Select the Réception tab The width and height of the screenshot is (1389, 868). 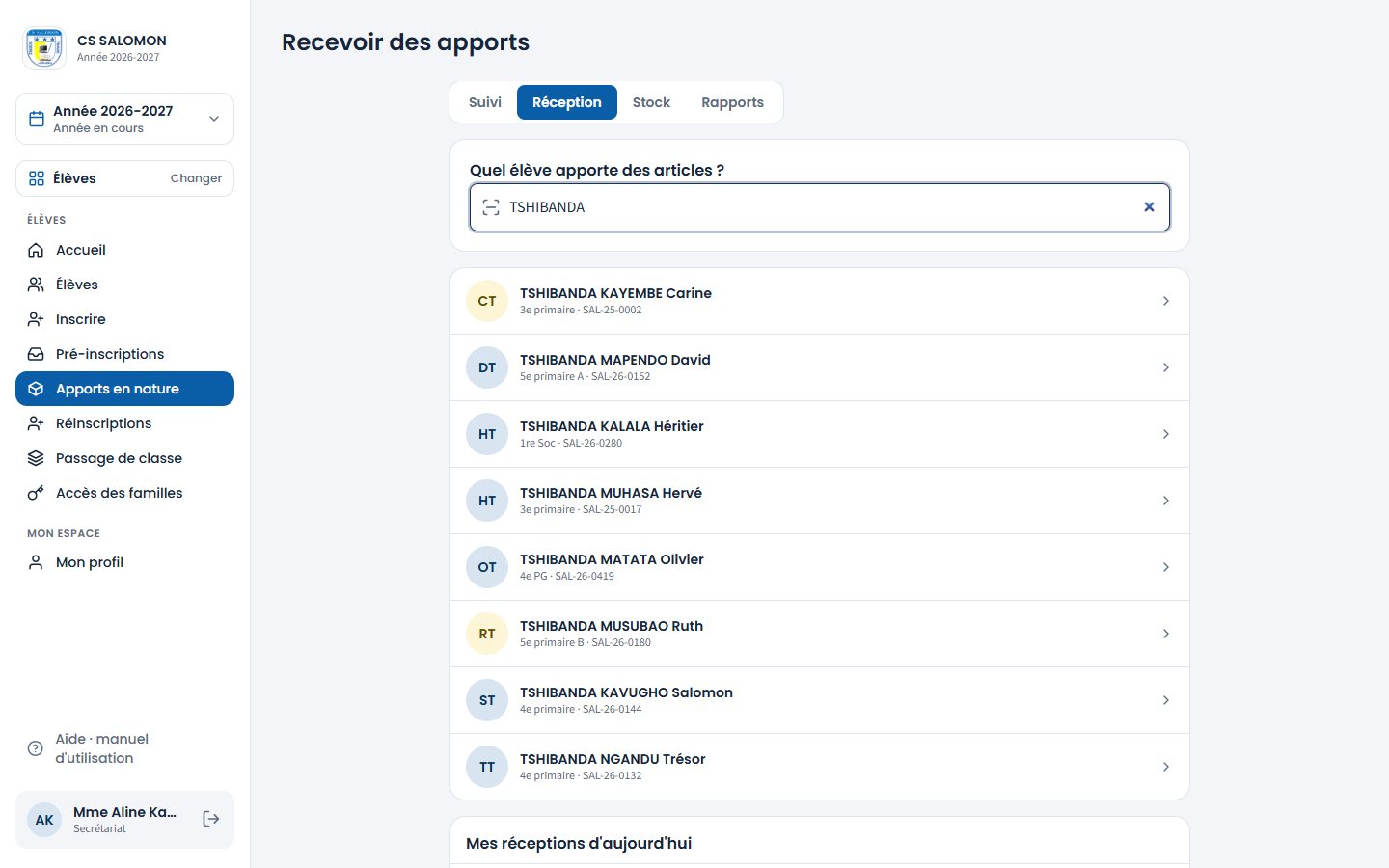pos(567,102)
